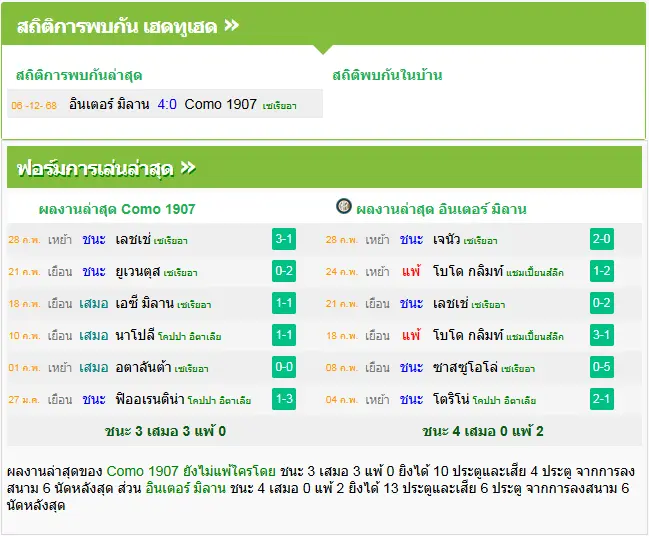Click the โบโด กลิมท์ 24 ก.พ. match row
Viewport: 649px width, 536px height.
coord(483,271)
